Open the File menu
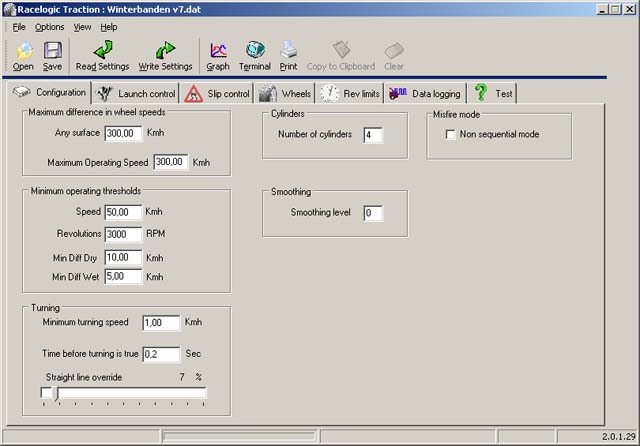Image resolution: width=640 pixels, height=446 pixels. tap(19, 27)
